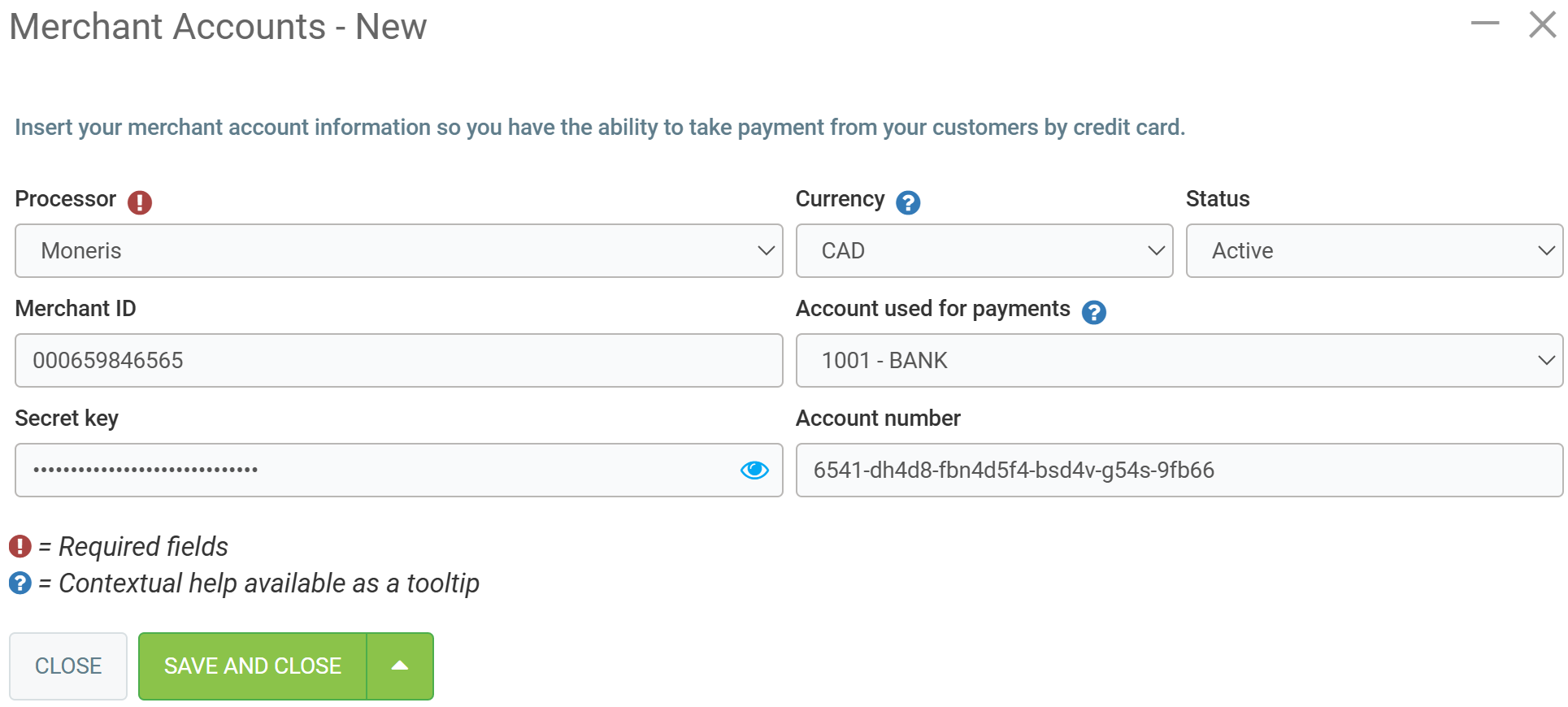Click the Processor required-field warning icon
Screen dimensions: 1568x707
140,202
